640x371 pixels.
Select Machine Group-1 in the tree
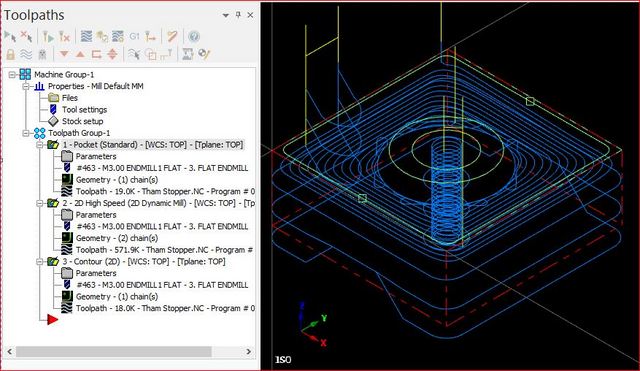64,75
